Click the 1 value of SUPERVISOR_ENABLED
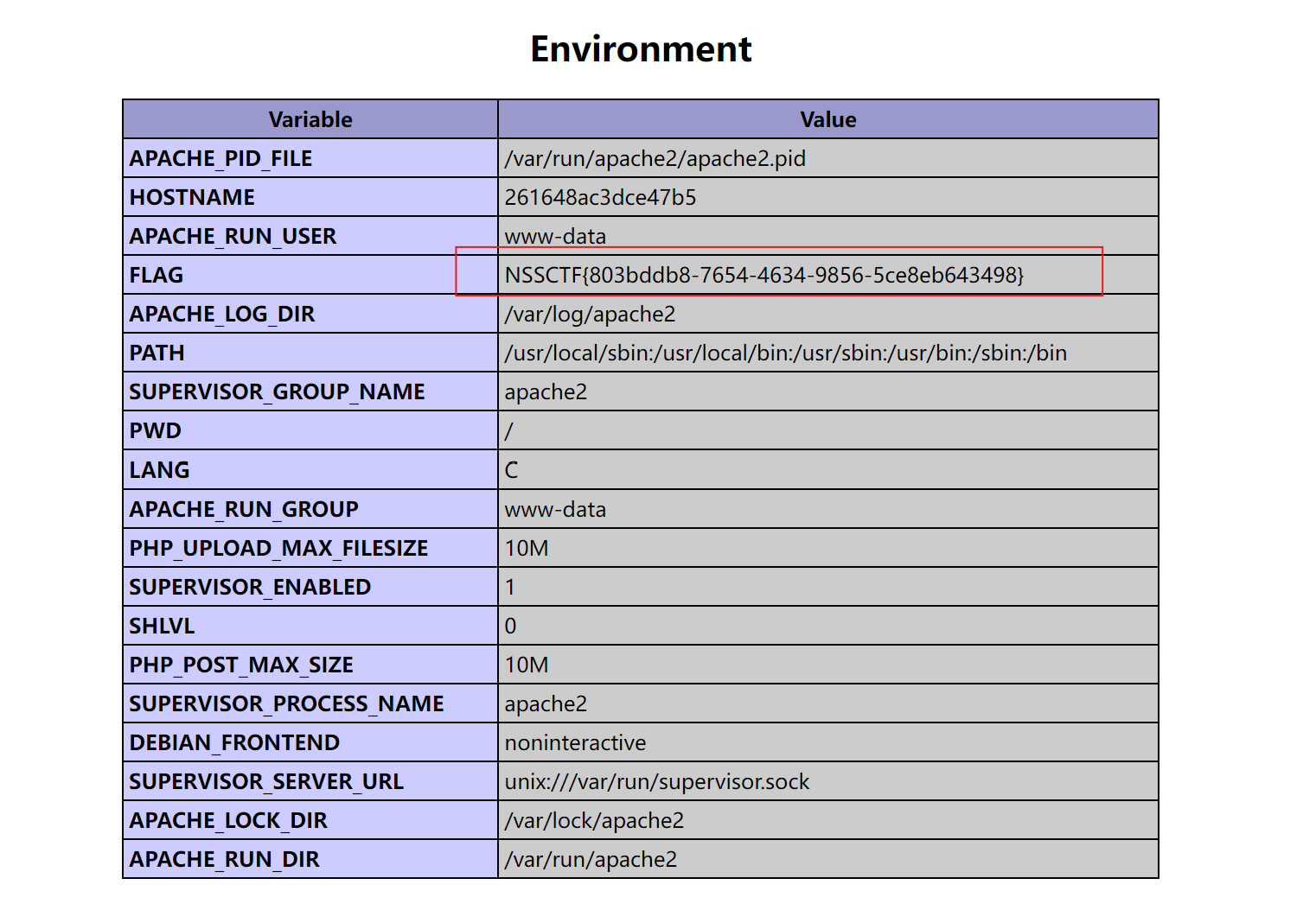 click(510, 588)
